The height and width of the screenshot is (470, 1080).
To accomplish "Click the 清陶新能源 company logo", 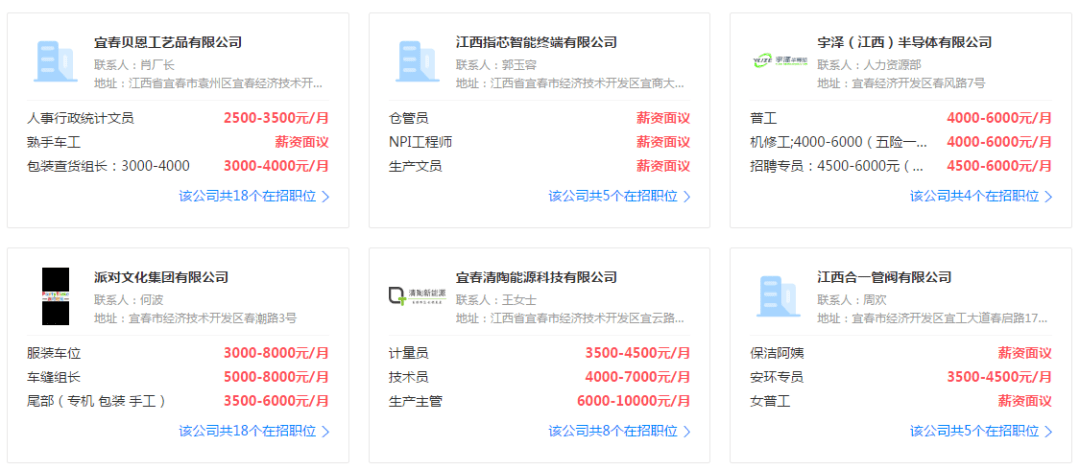I will click(x=416, y=297).
